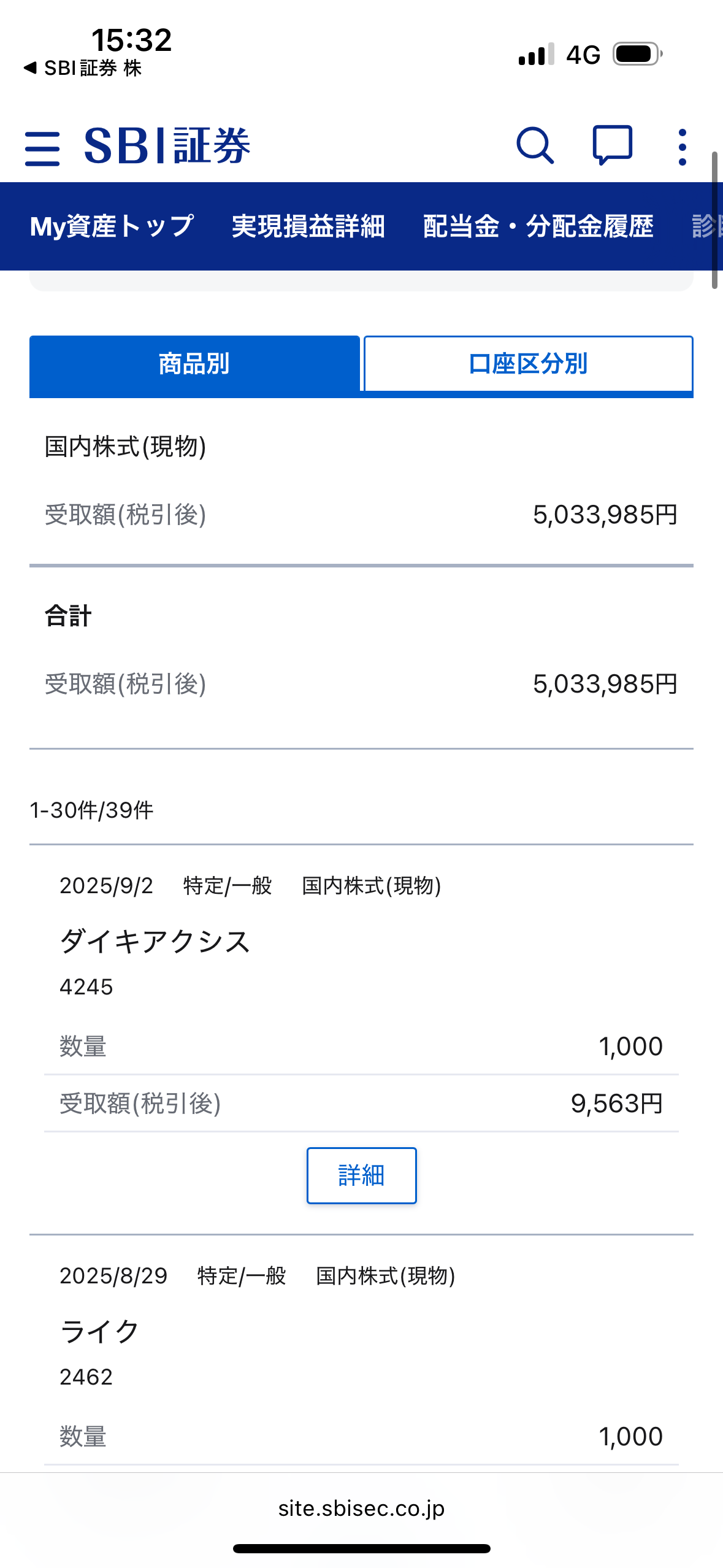Image resolution: width=723 pixels, height=1568 pixels.
Task: Open the three-dot more options menu
Action: pos(682,147)
